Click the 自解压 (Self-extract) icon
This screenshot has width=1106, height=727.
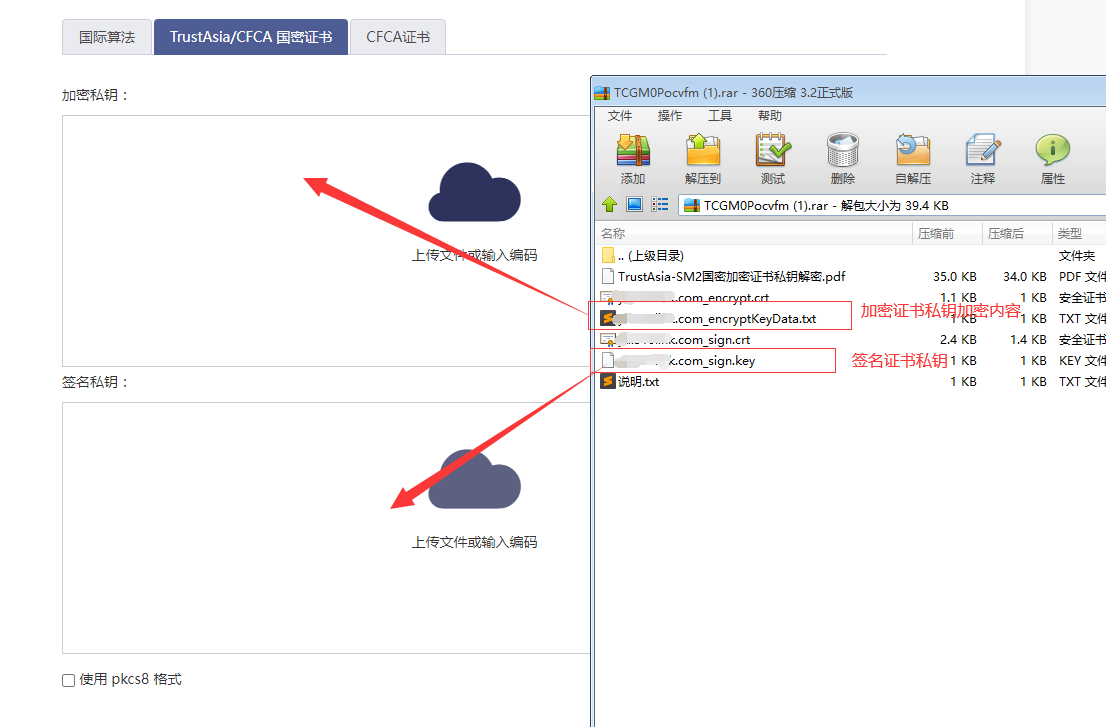[913, 158]
